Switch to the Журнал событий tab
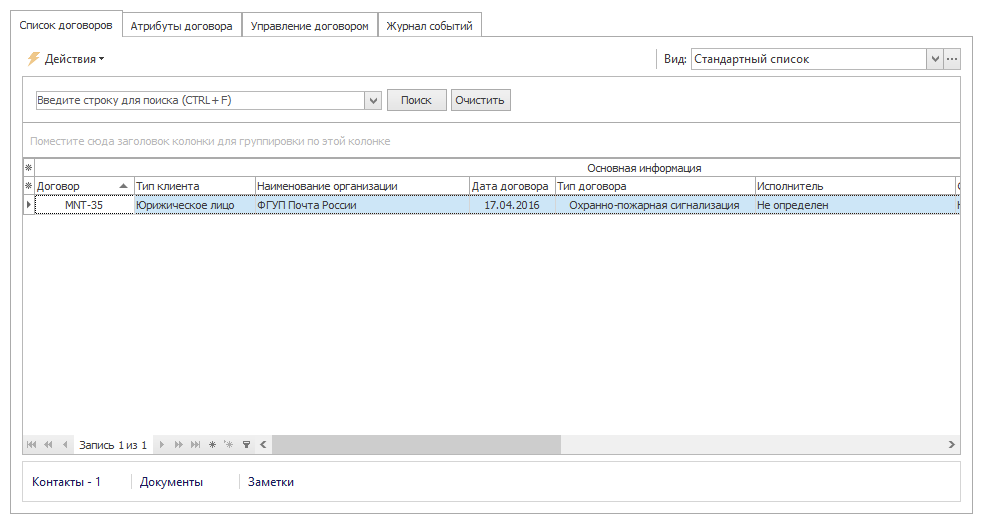The height and width of the screenshot is (524, 983). point(429,26)
